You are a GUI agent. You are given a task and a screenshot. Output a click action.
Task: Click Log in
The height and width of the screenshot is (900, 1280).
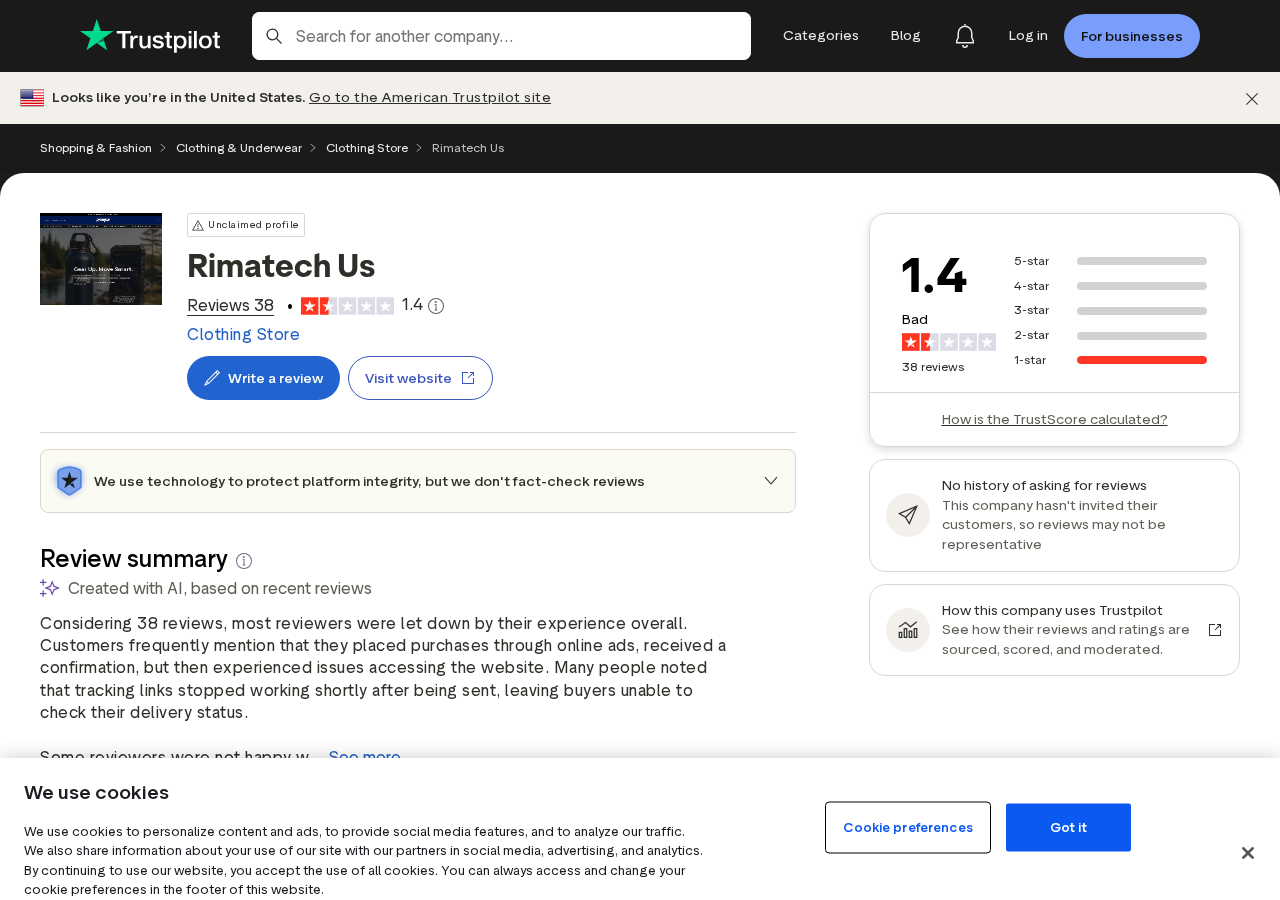pyautogui.click(x=1028, y=36)
